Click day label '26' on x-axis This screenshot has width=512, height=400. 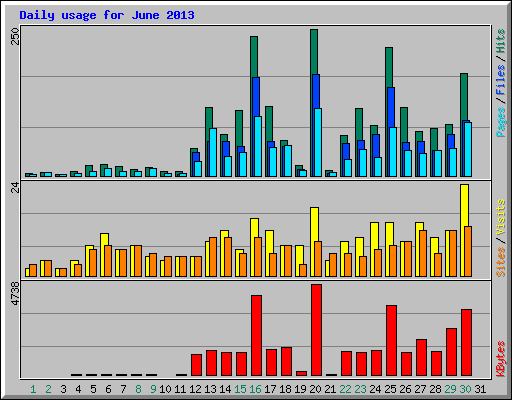405,389
